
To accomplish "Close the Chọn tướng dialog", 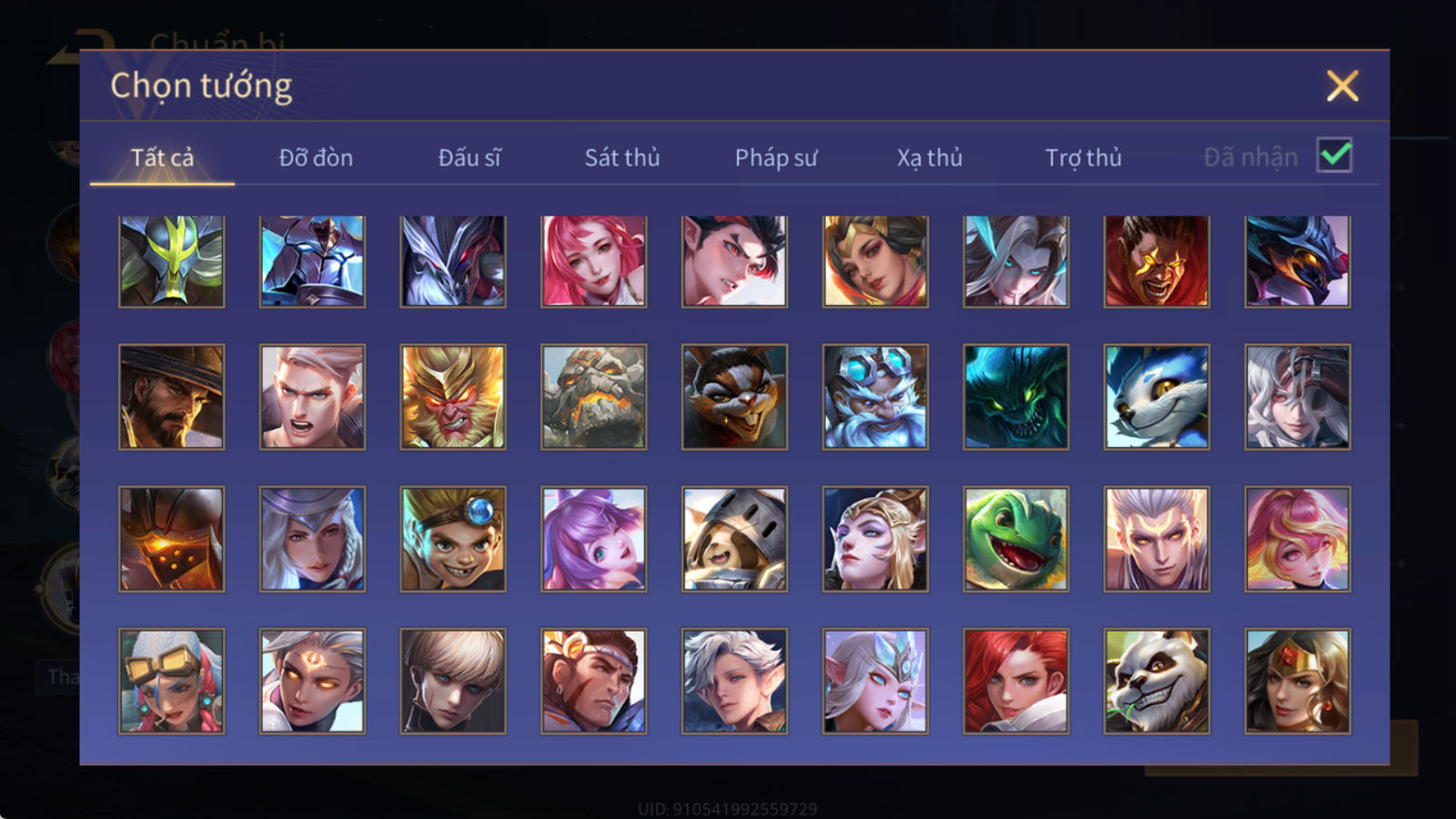I will [1342, 86].
